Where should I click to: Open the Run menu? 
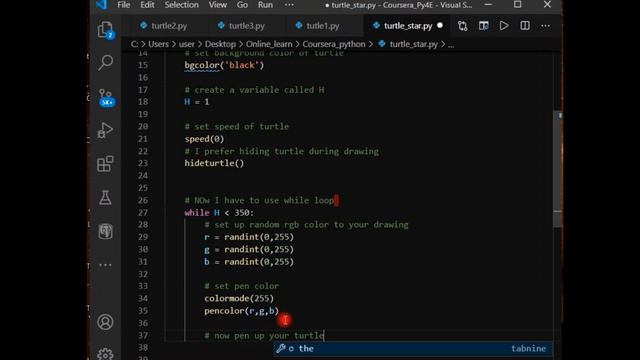click(265, 5)
